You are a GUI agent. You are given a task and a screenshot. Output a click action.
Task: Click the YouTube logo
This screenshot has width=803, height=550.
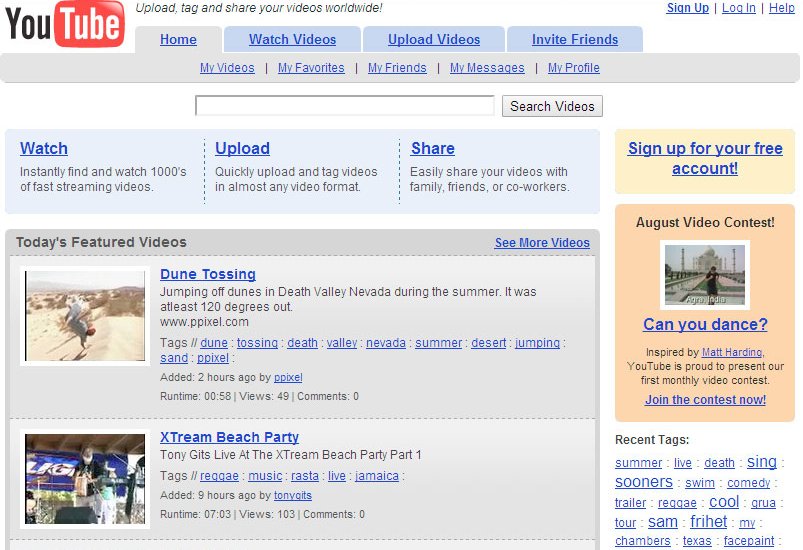(65, 24)
